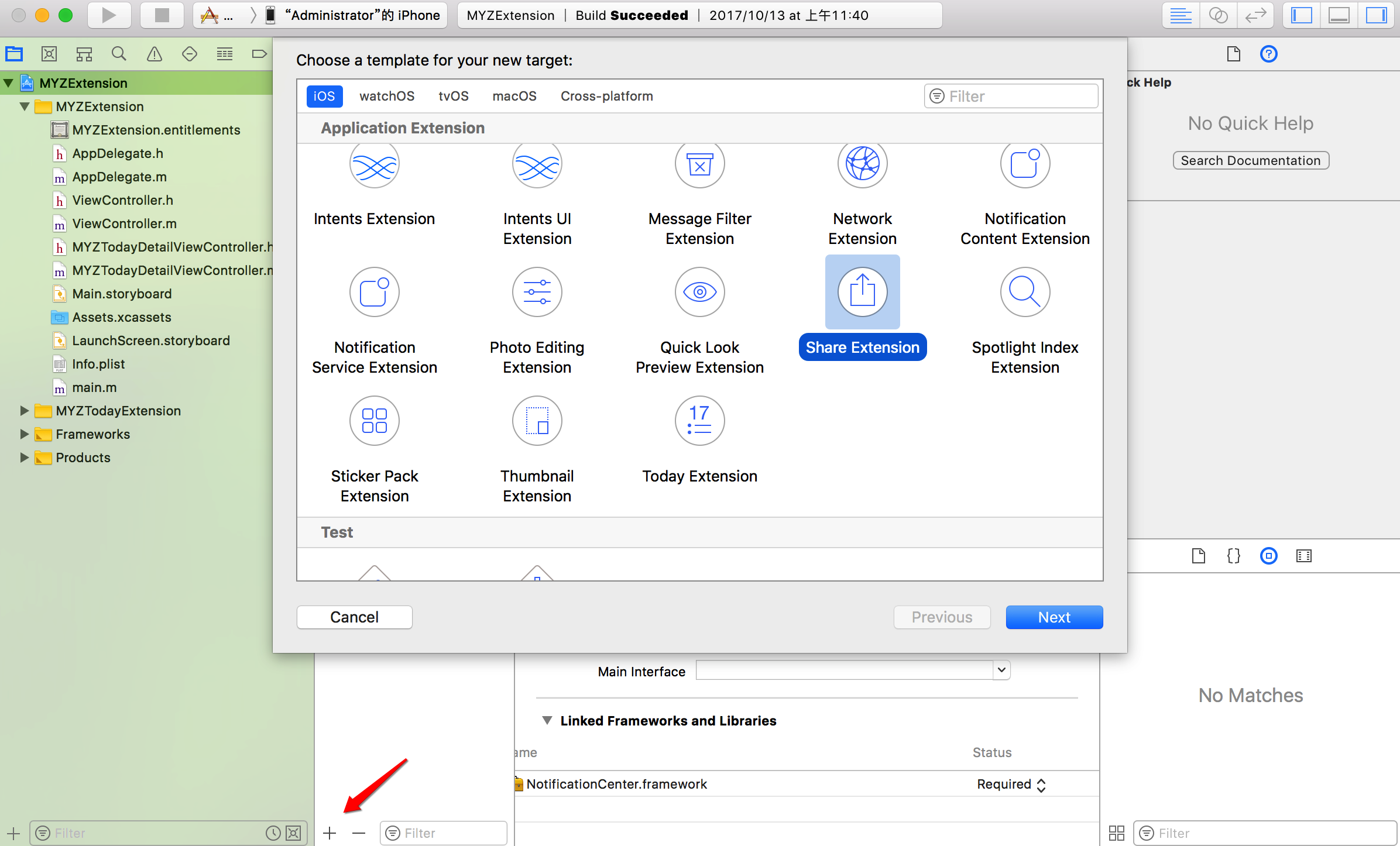Toggle the Utilities panel visibility
Viewport: 1400px width, 846px height.
coord(1376,15)
